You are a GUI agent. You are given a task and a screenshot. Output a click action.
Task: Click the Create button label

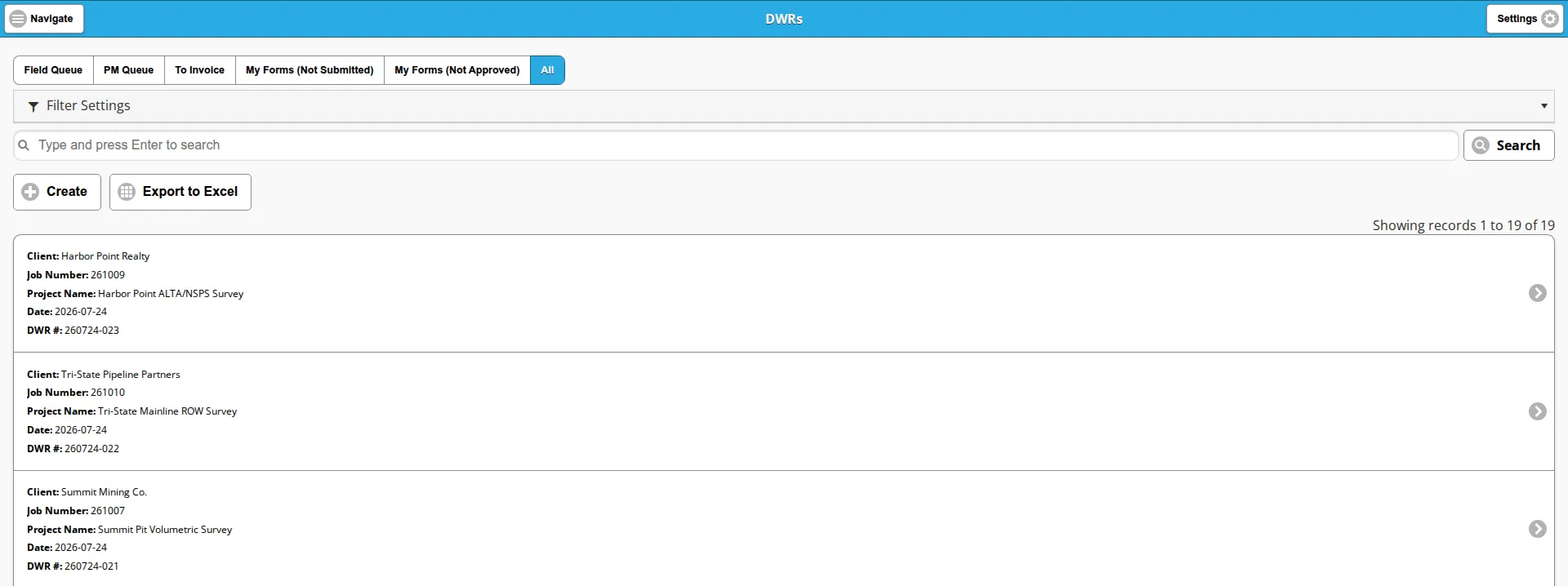tap(67, 192)
